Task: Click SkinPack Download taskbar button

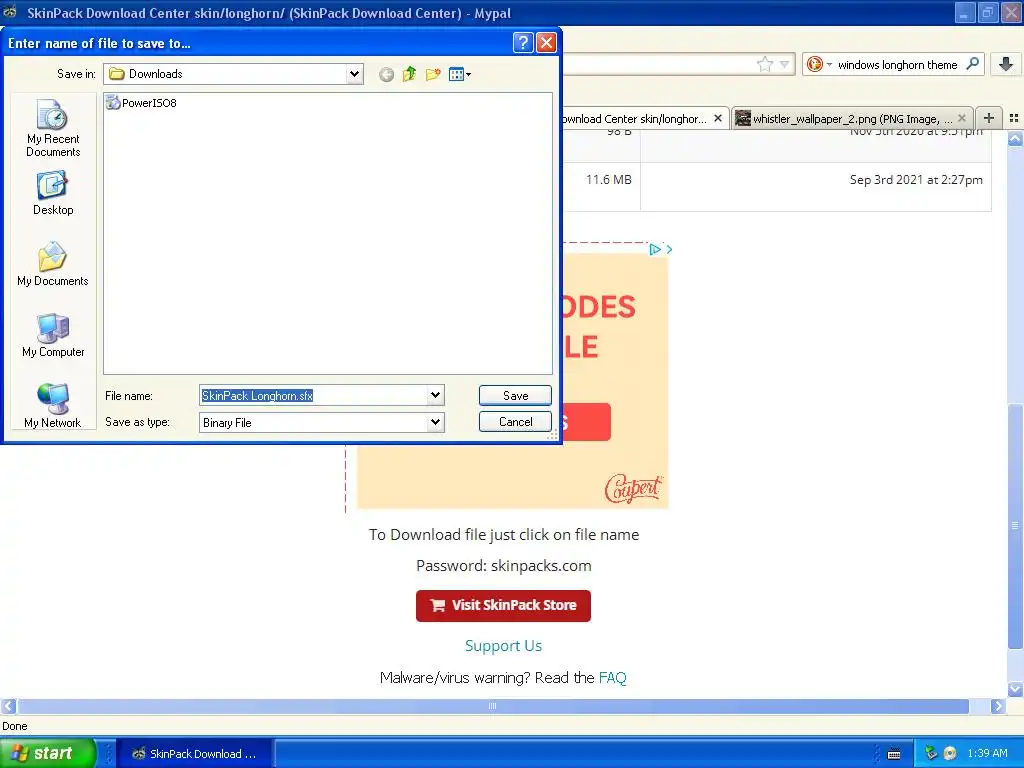Action: (x=194, y=754)
